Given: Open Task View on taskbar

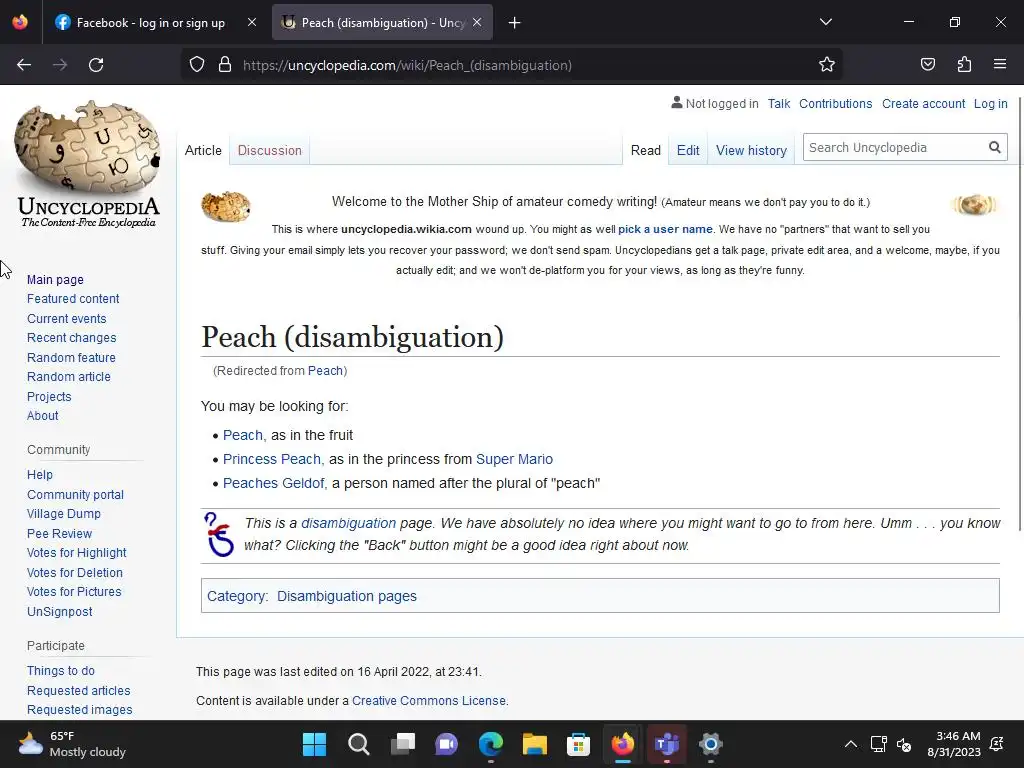Looking at the screenshot, I should click(x=402, y=744).
